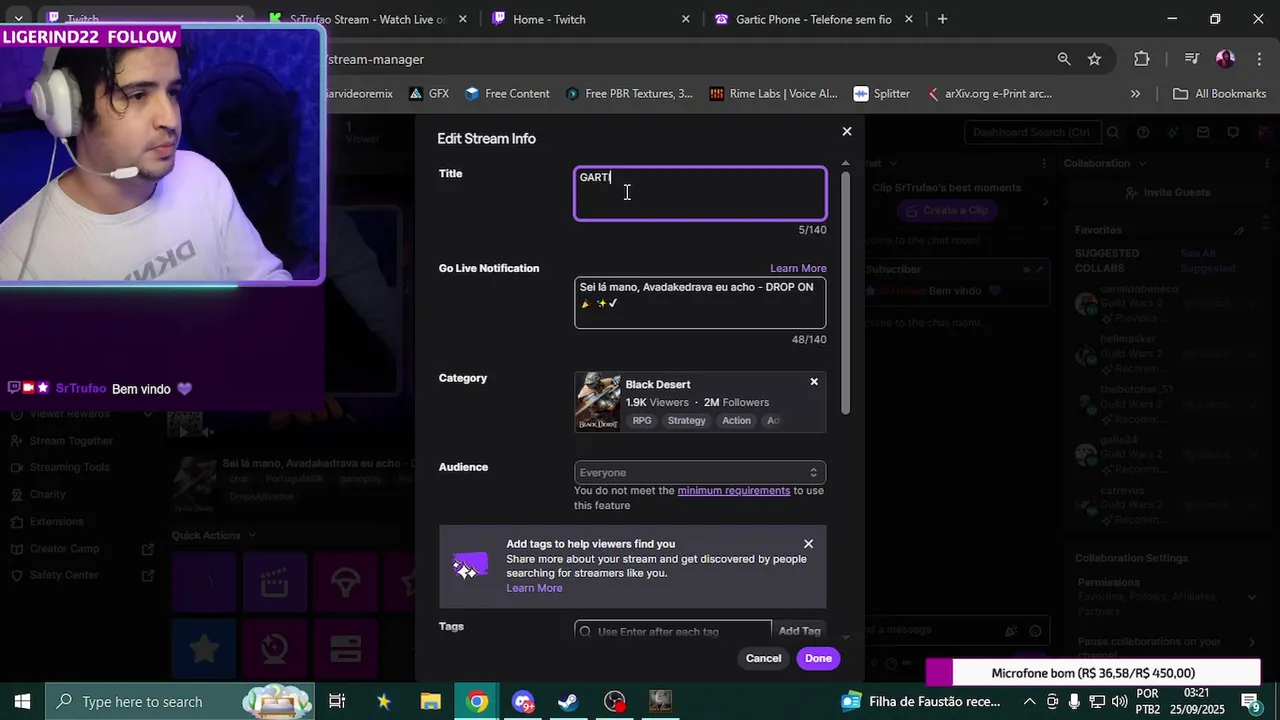This screenshot has width=1280, height=720.
Task: Open the volume control in system tray
Action: pyautogui.click(x=1119, y=701)
